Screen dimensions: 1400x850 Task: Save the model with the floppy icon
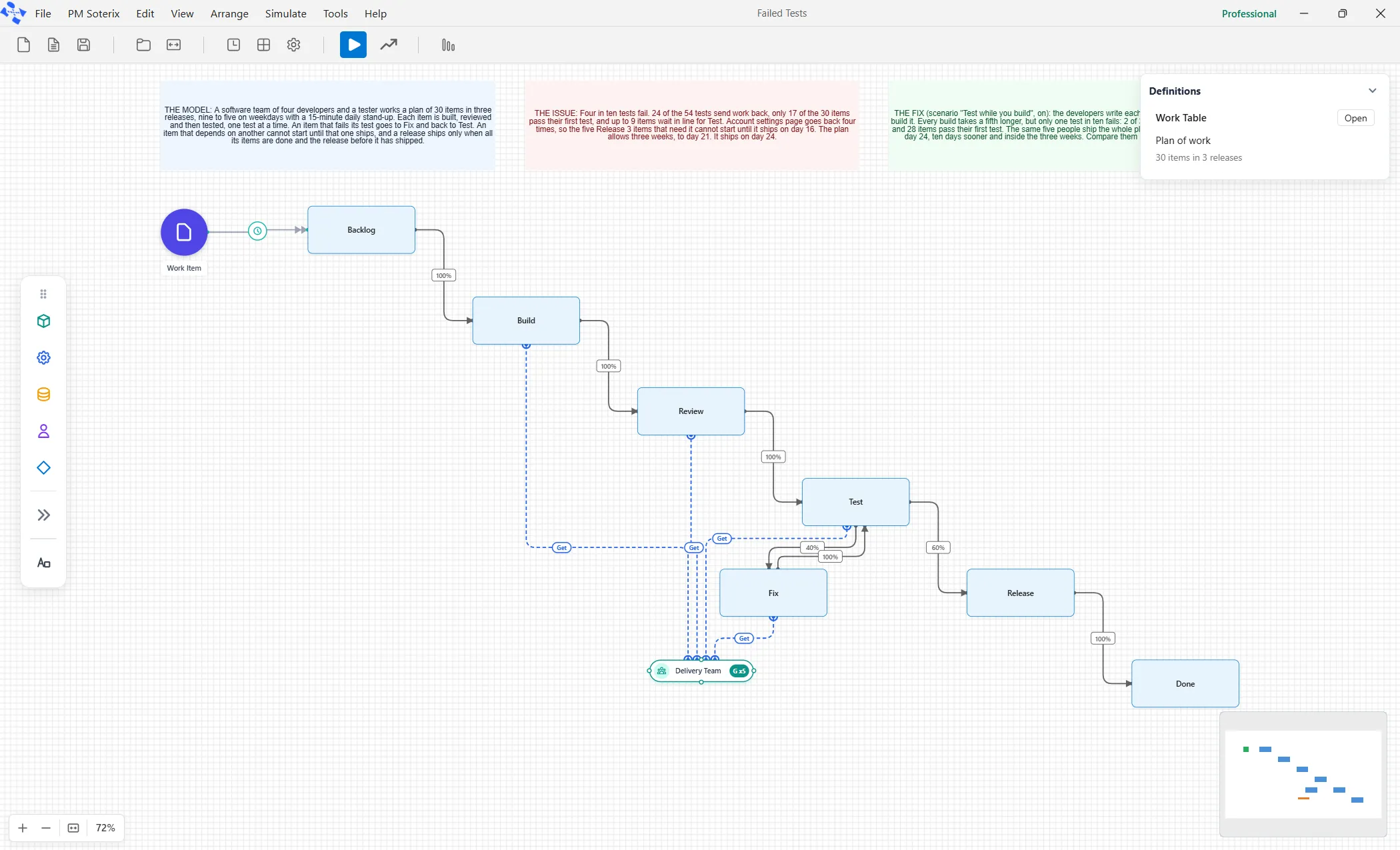(83, 45)
